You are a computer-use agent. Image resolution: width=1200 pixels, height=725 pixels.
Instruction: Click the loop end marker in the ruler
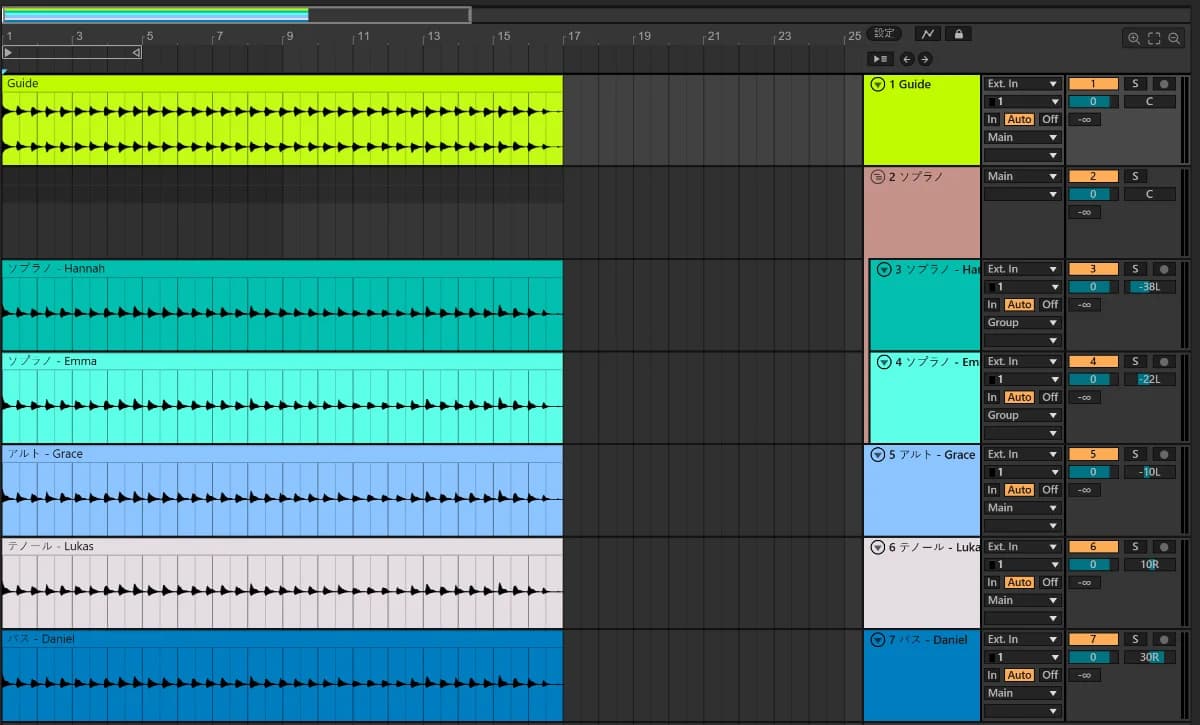(136, 52)
